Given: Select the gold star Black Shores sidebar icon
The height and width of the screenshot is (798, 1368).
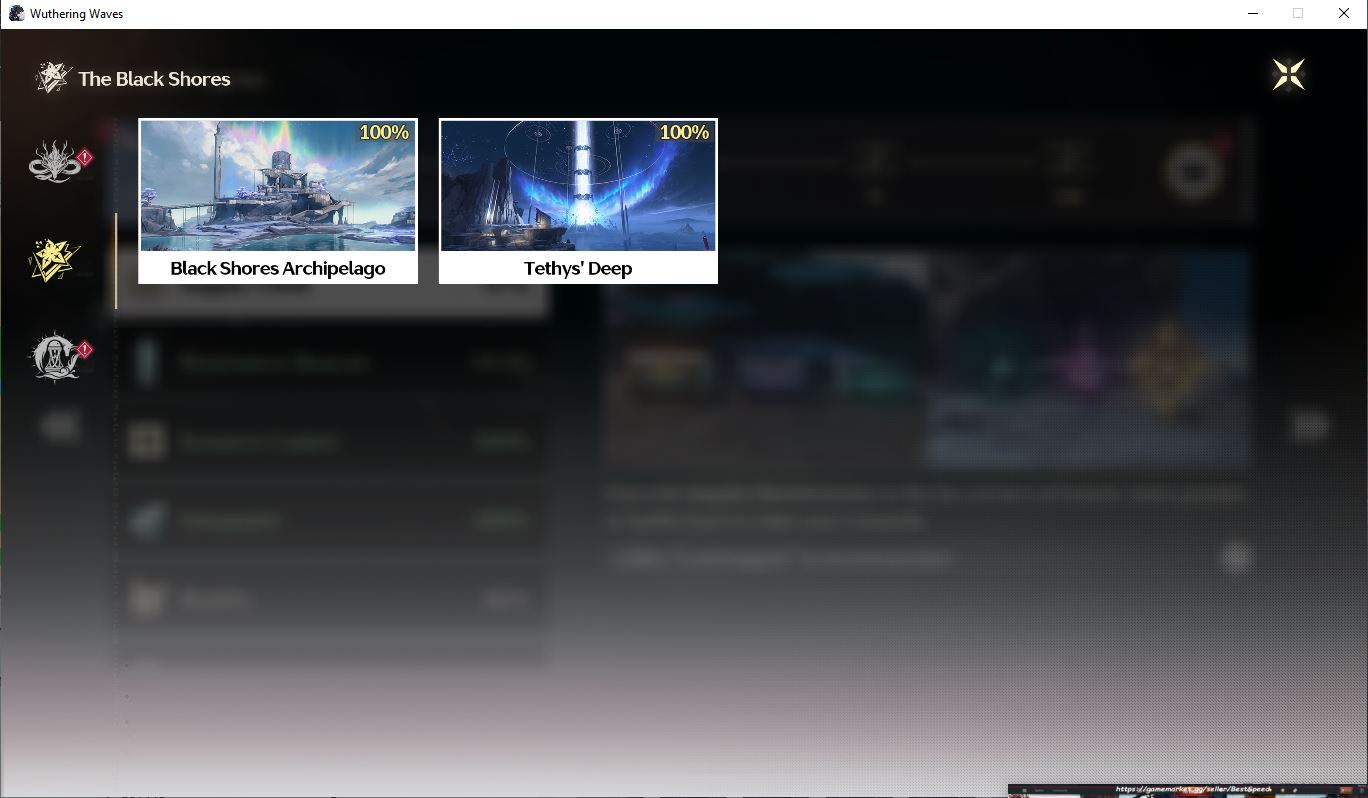Looking at the screenshot, I should tap(53, 260).
